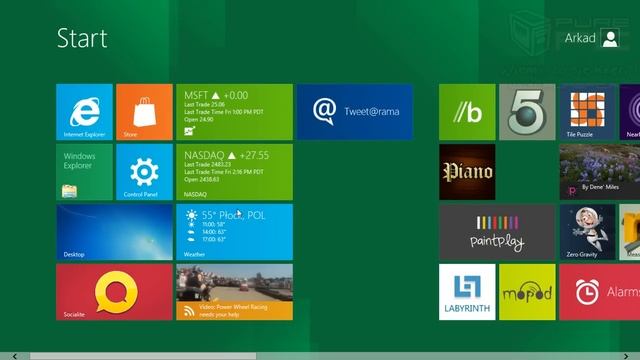The image size is (640, 360).
Task: Open the purple Near tile at right edge
Action: [630, 112]
